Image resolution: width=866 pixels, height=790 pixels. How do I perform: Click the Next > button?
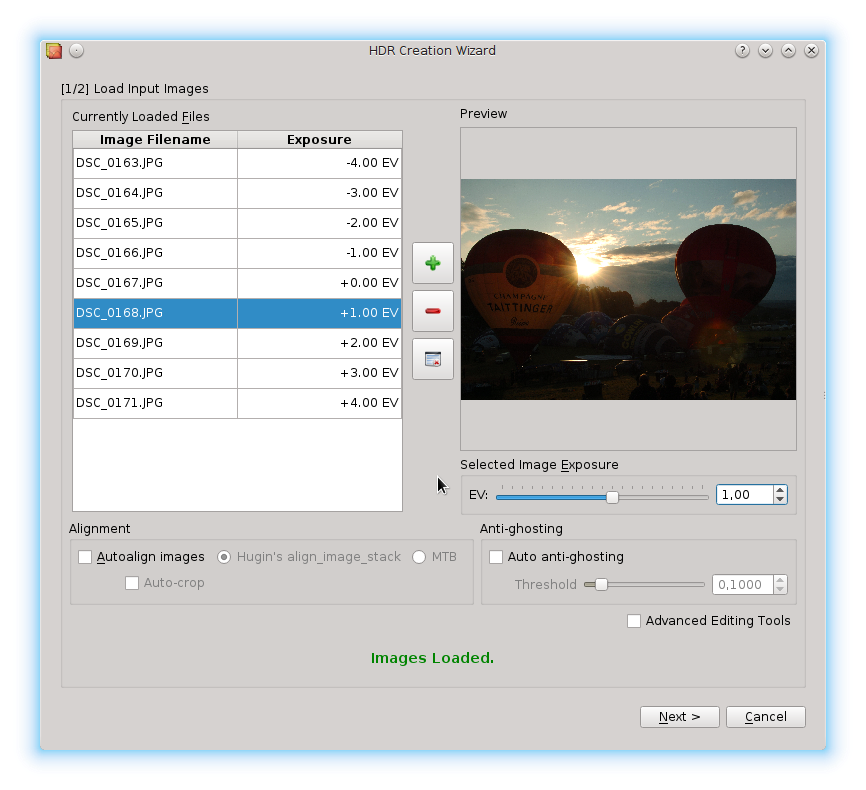pyautogui.click(x=680, y=717)
